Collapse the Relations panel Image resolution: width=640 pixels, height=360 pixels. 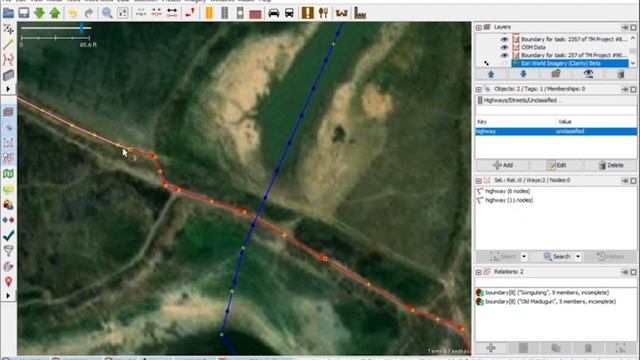(x=479, y=272)
